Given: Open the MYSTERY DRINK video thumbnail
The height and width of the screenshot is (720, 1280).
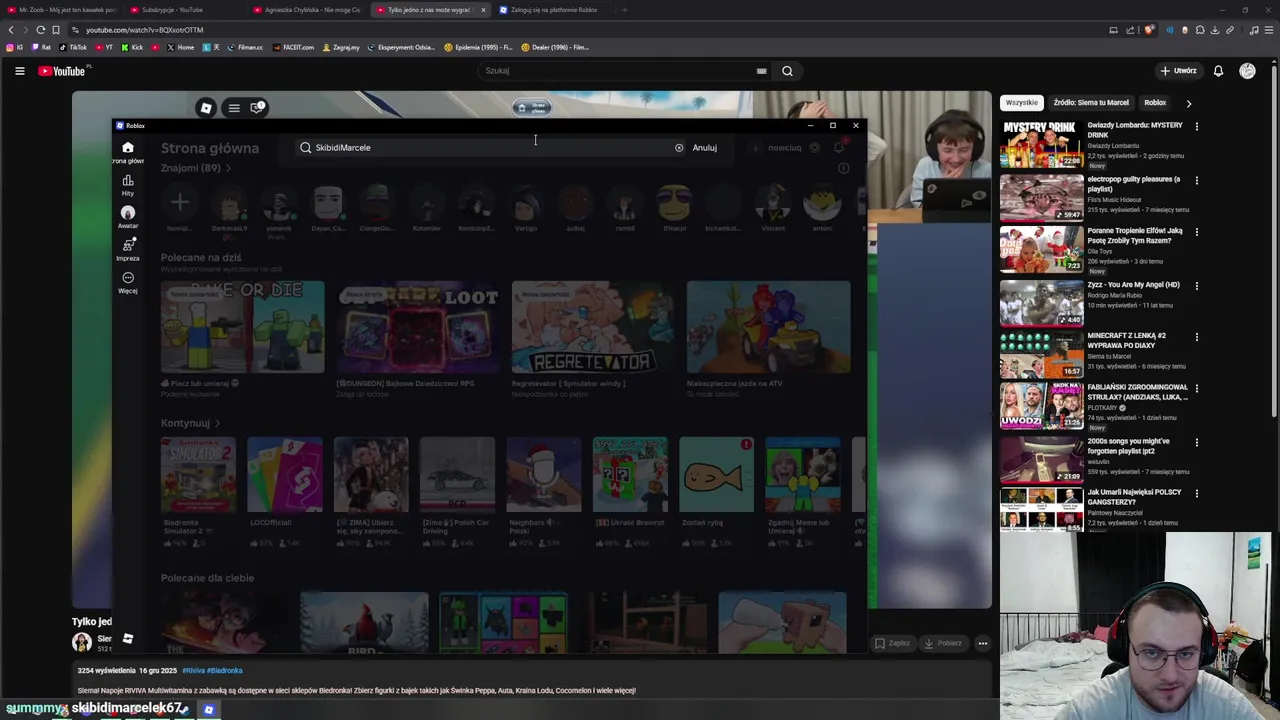Looking at the screenshot, I should (x=1041, y=144).
